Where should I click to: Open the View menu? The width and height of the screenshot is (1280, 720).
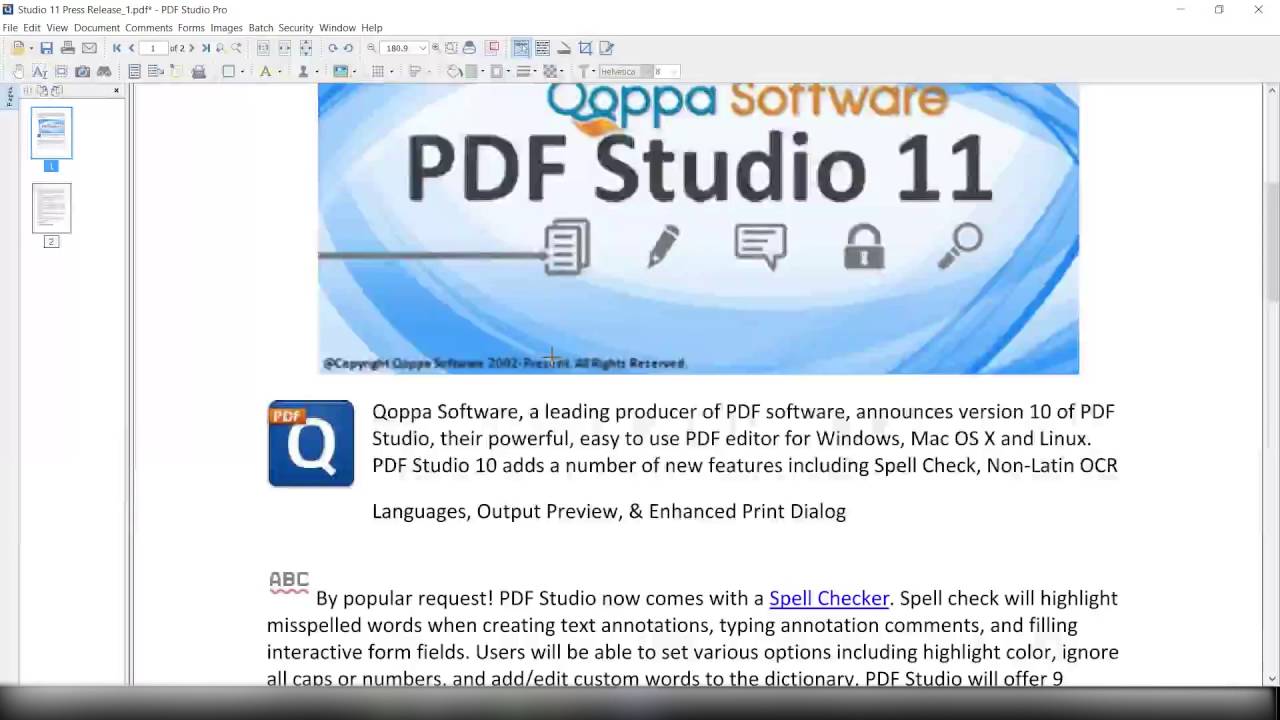[57, 28]
